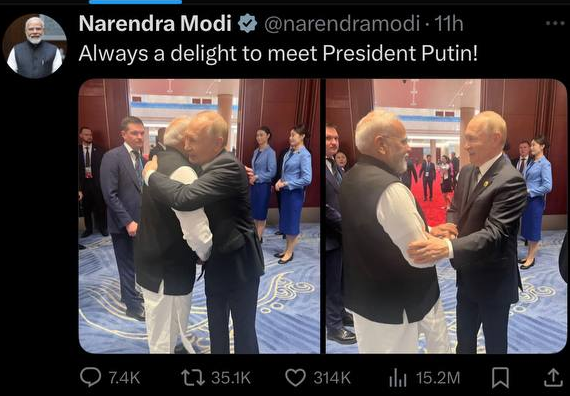Bookmark this tweet
The height and width of the screenshot is (396, 570).
(500, 378)
